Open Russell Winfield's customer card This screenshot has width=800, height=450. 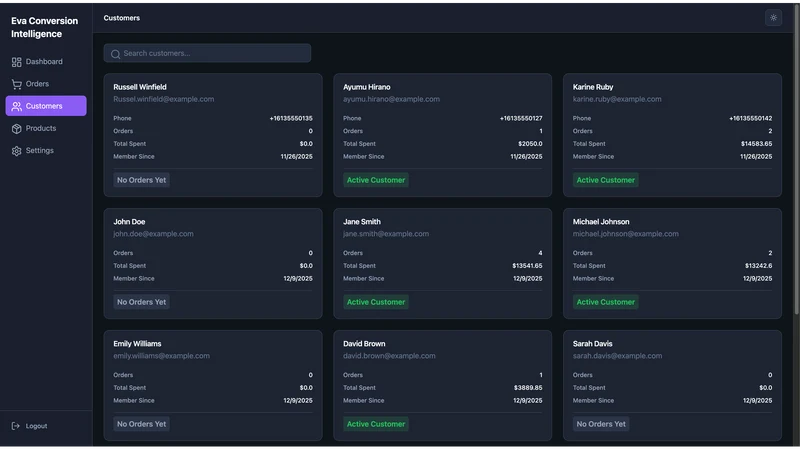coord(213,135)
